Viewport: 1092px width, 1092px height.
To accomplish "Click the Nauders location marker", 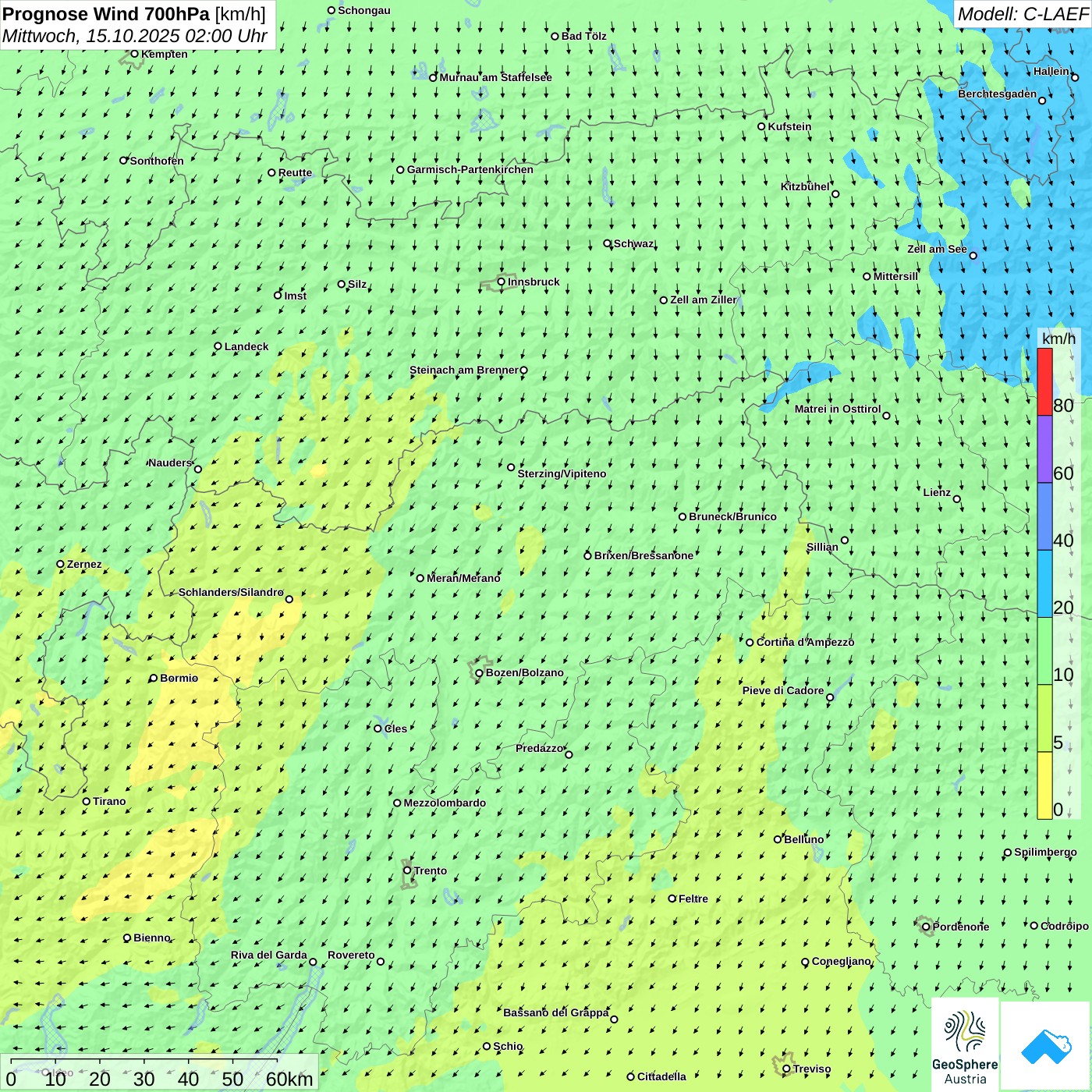I will point(198,469).
